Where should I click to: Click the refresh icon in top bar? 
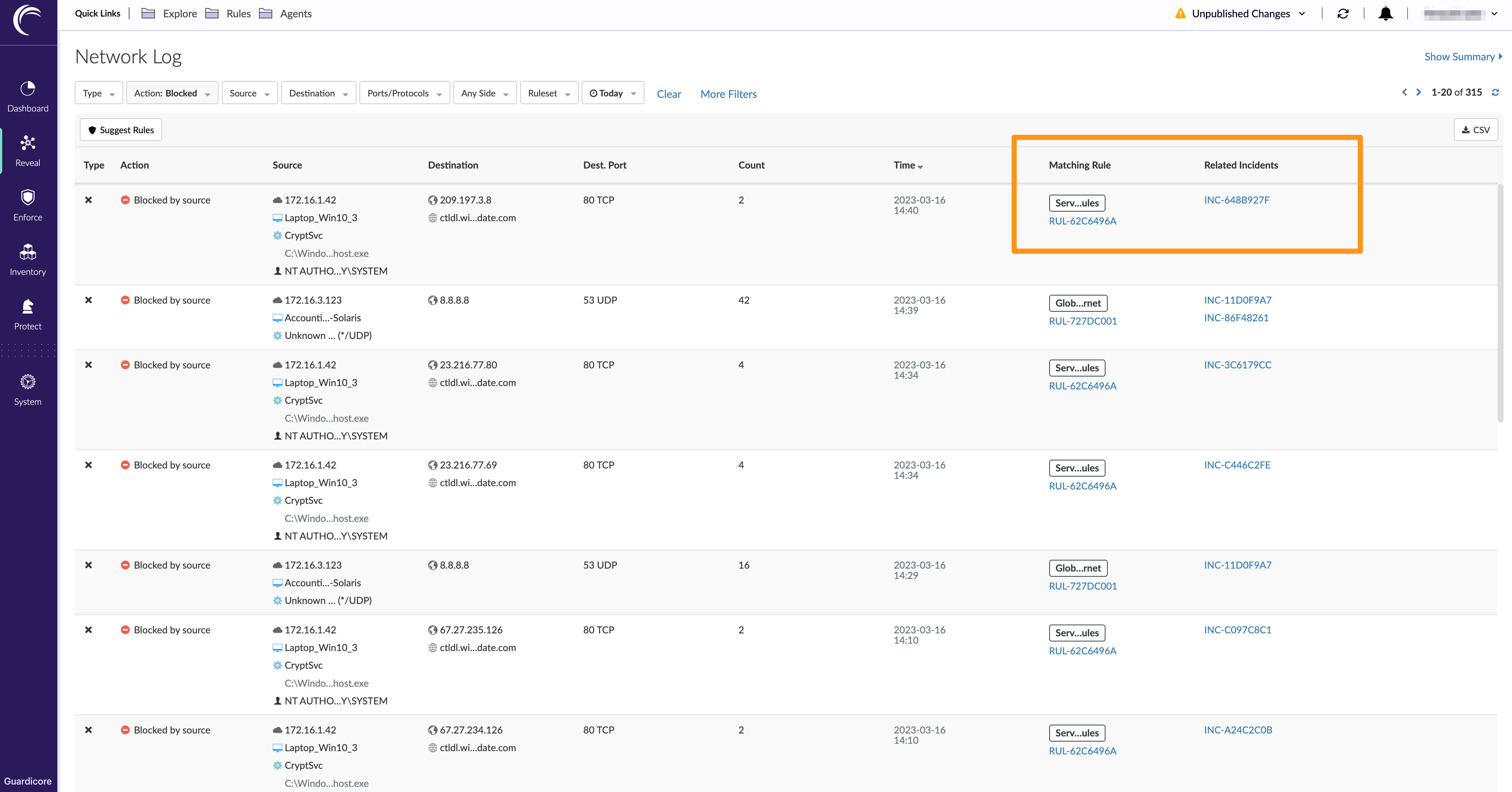(1343, 14)
